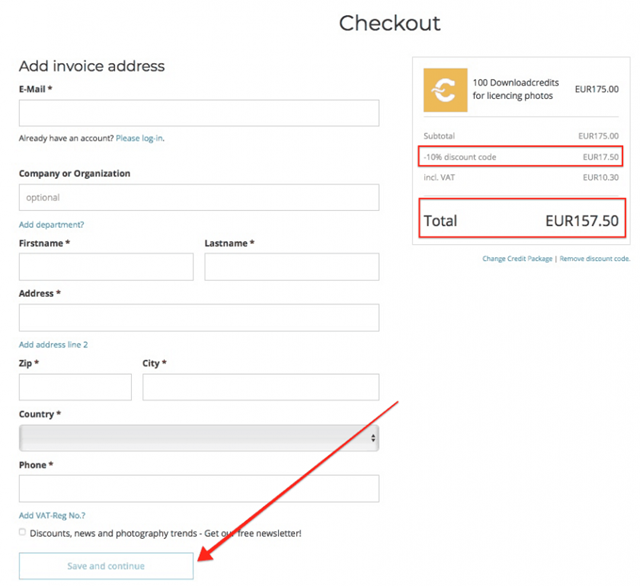The height and width of the screenshot is (586, 640).
Task: Click the Add department link
Action: (x=51, y=225)
